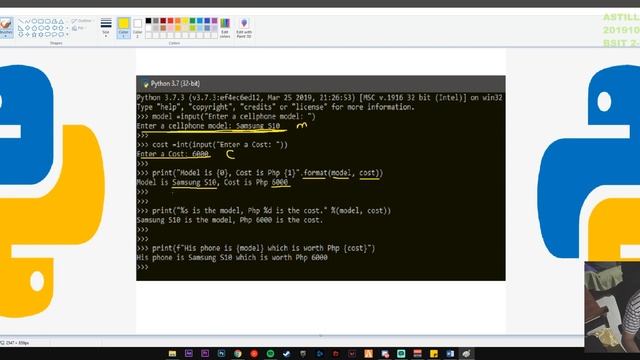Pick the black color swatch

(148, 20)
